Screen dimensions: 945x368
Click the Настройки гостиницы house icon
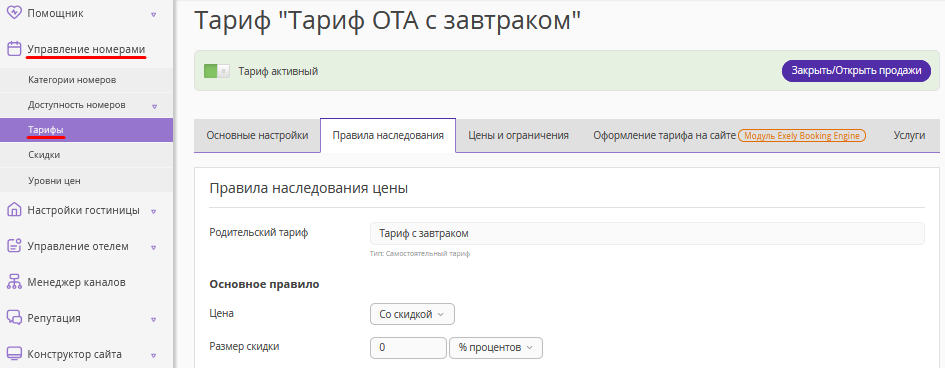pyautogui.click(x=14, y=210)
